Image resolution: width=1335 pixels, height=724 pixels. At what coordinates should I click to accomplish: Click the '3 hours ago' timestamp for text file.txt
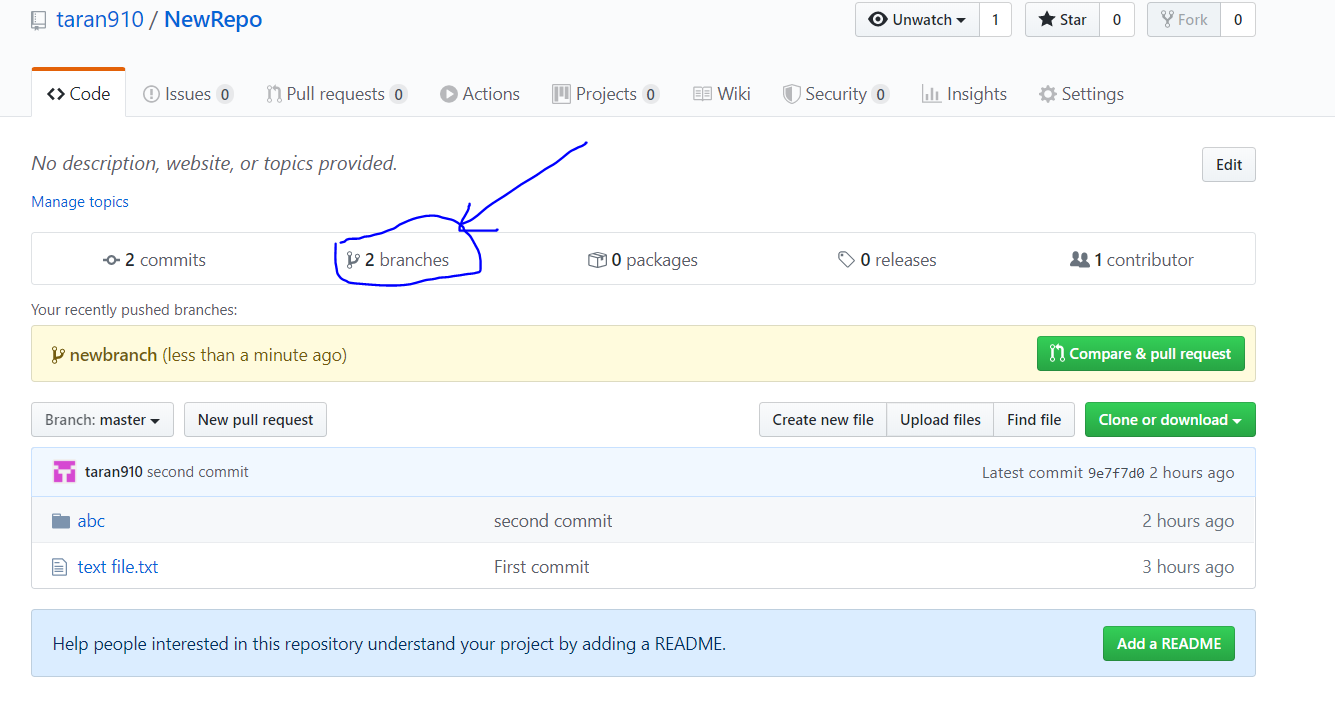click(x=1188, y=567)
